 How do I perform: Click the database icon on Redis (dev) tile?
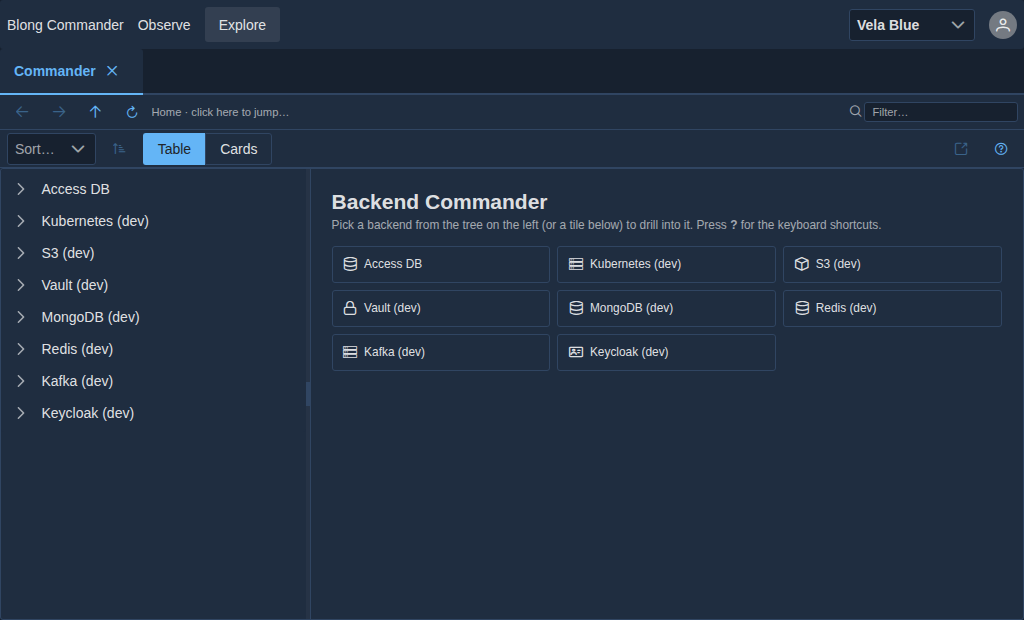tap(802, 308)
